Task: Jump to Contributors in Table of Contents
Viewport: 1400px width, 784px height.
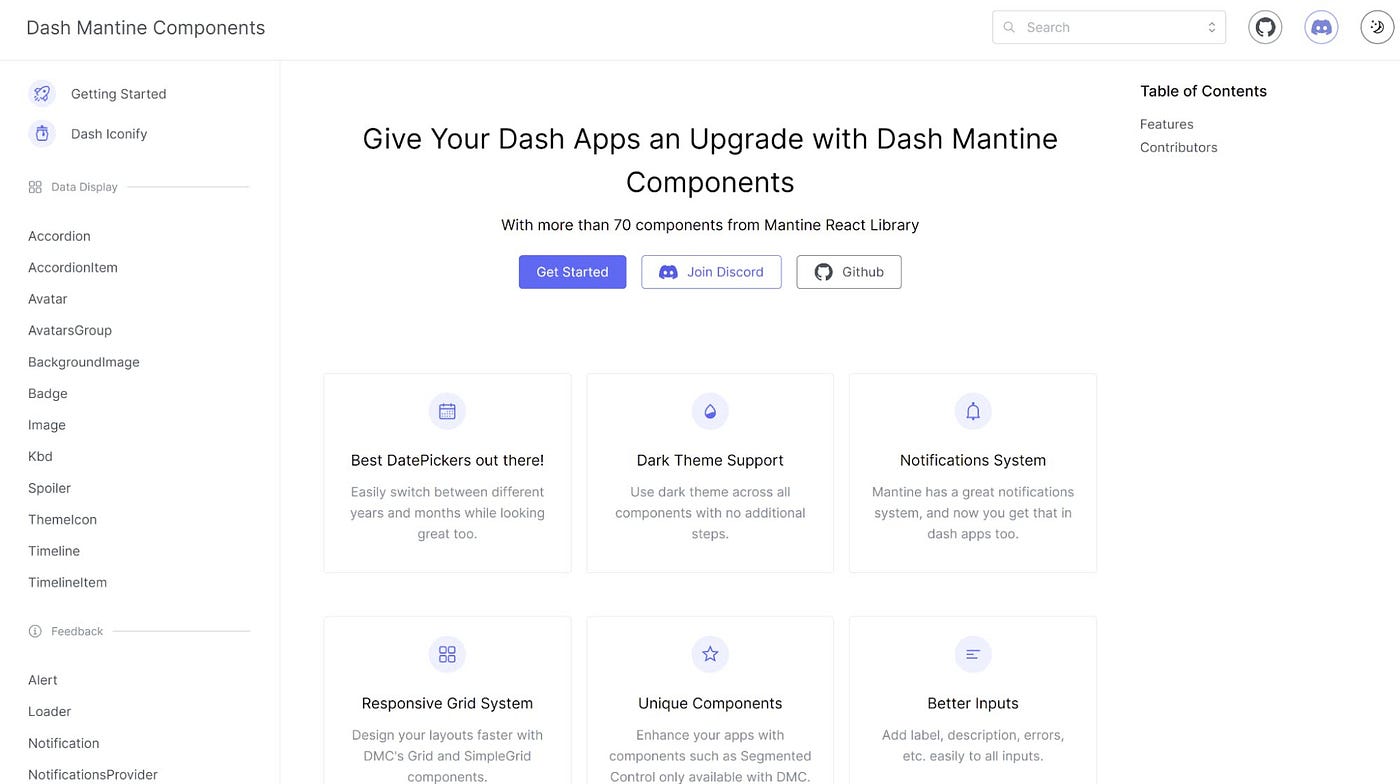Action: [x=1179, y=147]
